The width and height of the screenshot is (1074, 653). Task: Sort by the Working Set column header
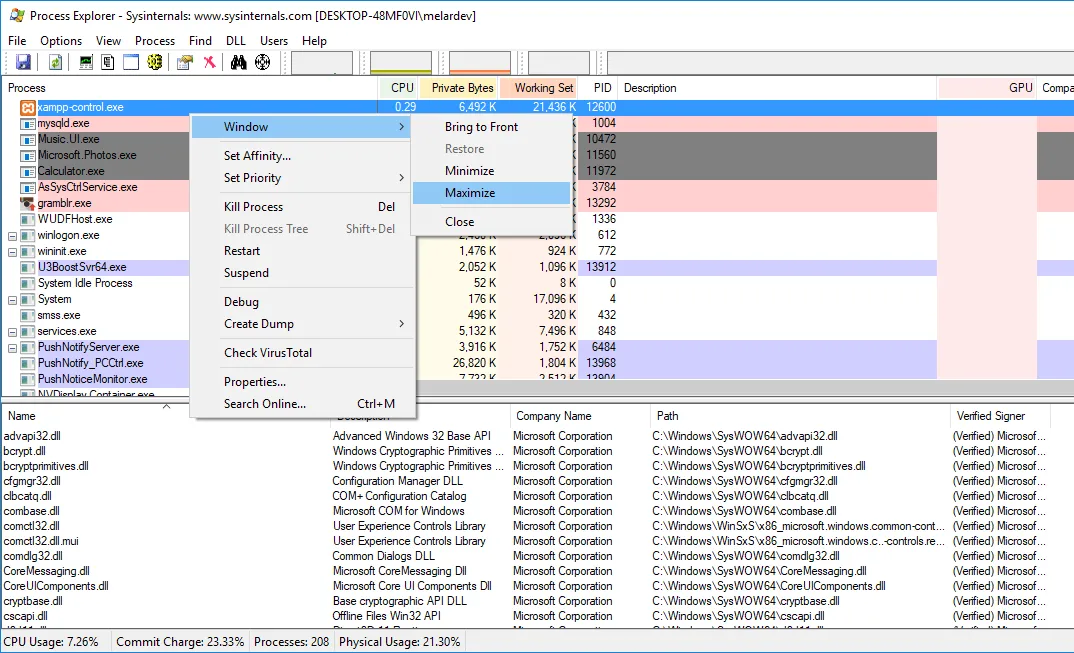[x=539, y=88]
